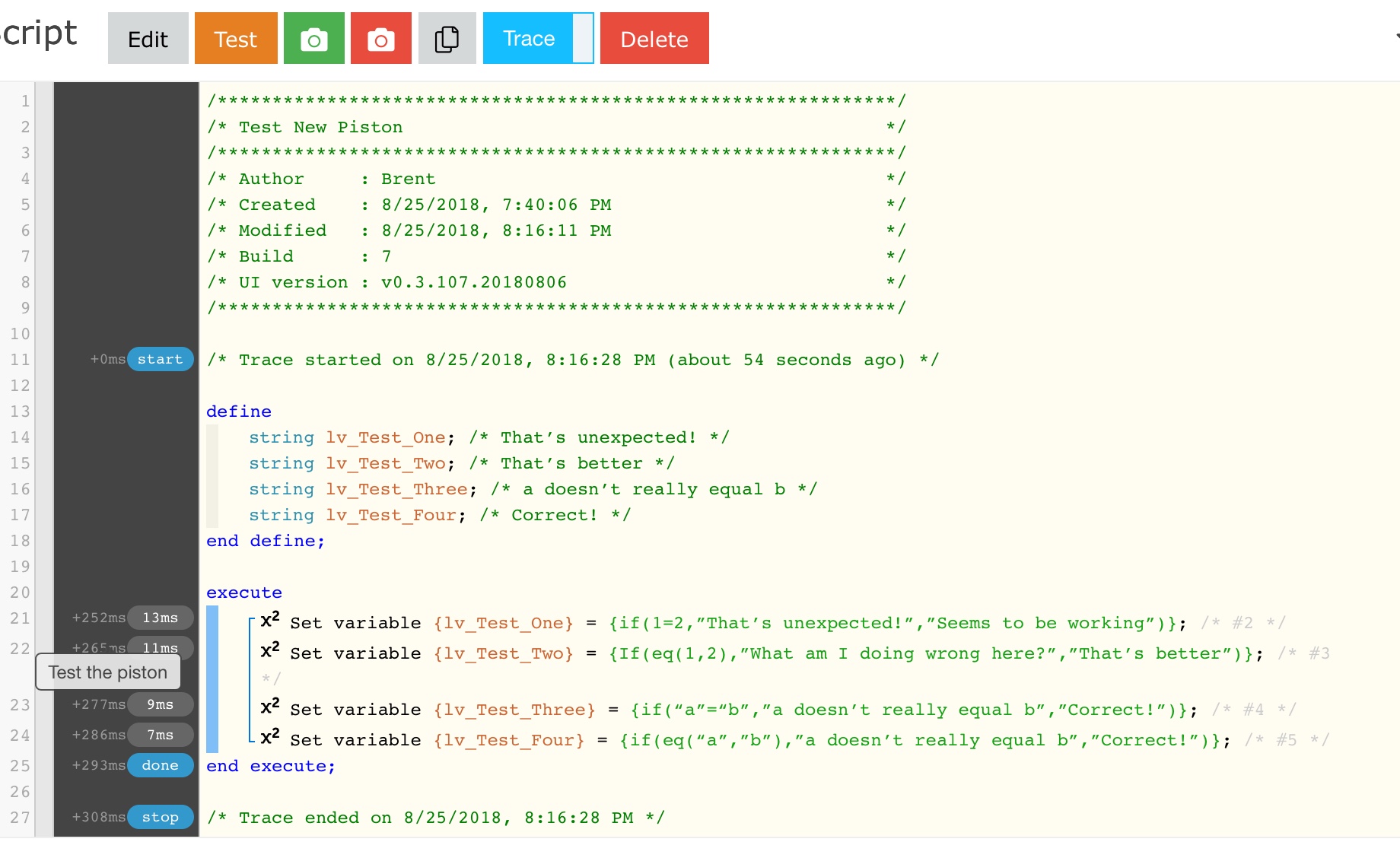Click the 13ms timing badge
This screenshot has height=842, width=1400.
[x=161, y=618]
